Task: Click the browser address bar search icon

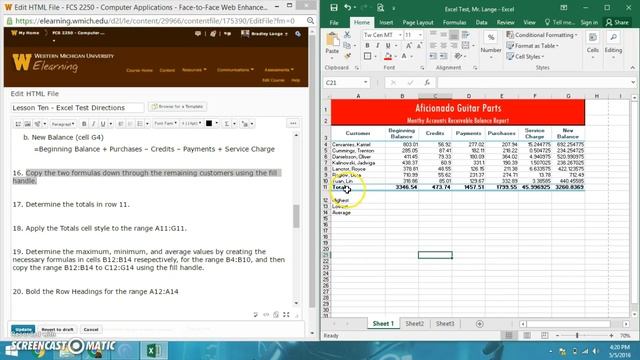Action: (x=310, y=20)
